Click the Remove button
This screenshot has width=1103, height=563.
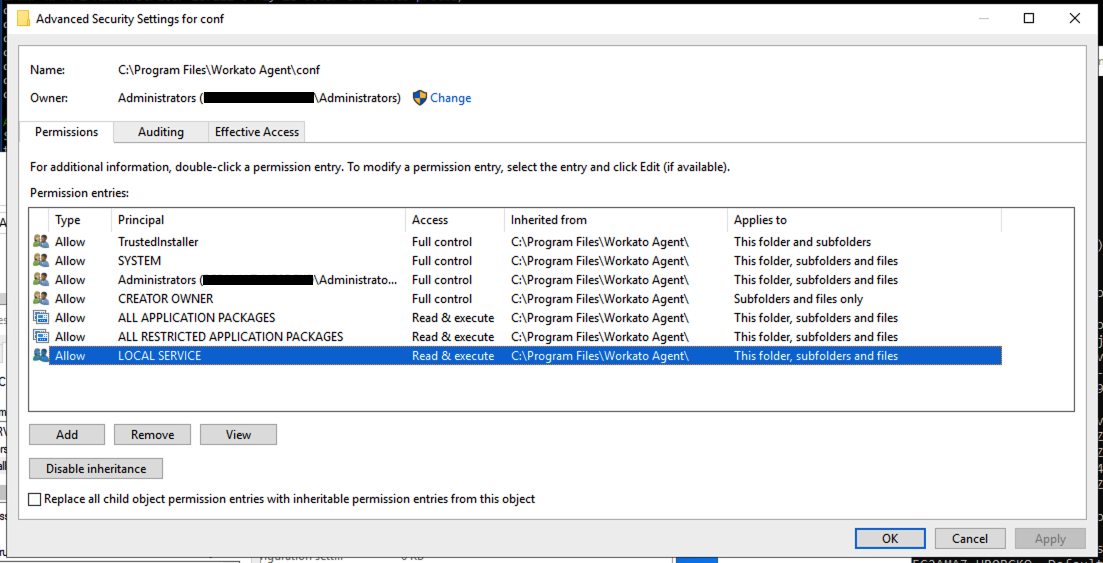[x=153, y=434]
